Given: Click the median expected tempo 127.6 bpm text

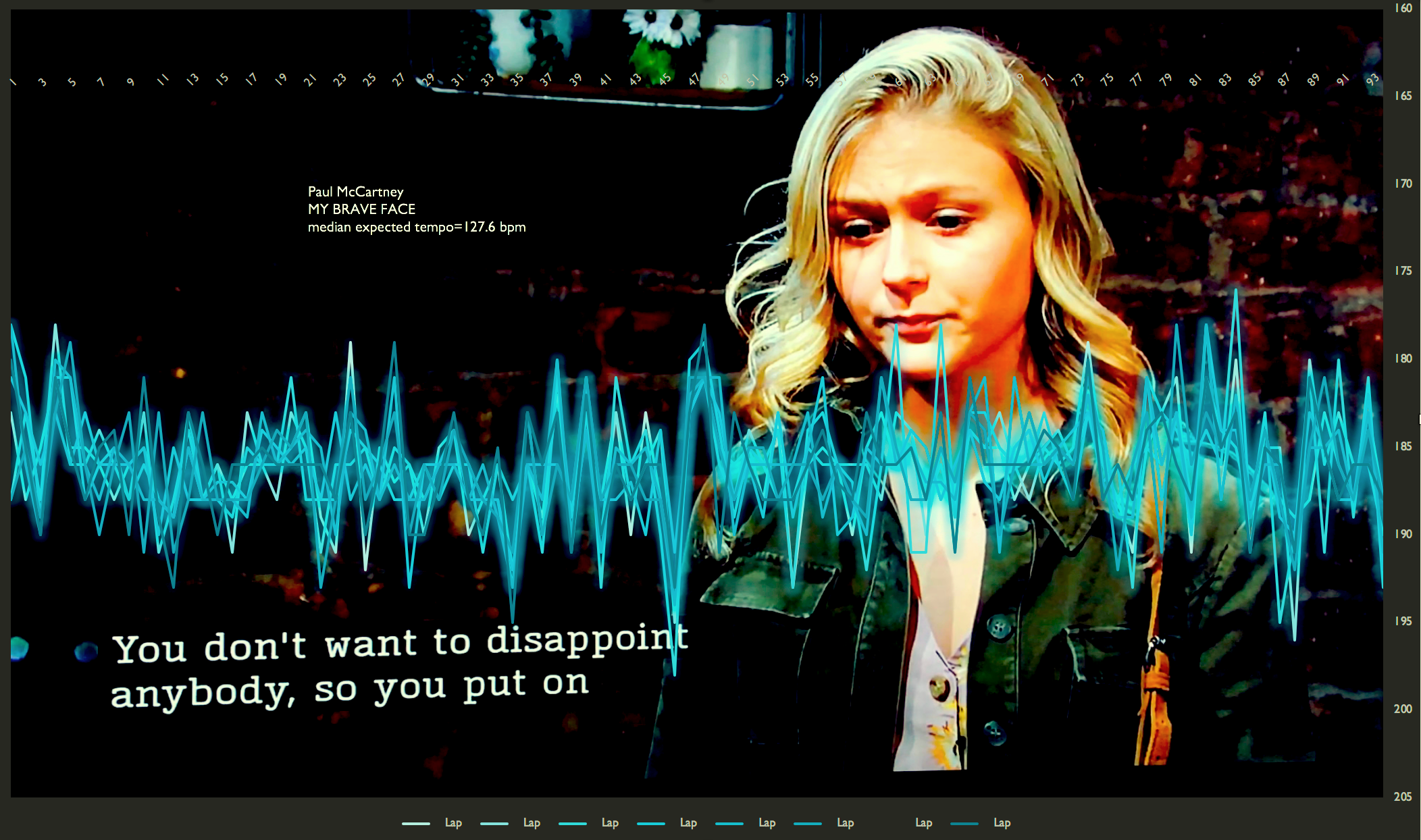Looking at the screenshot, I should (x=417, y=227).
